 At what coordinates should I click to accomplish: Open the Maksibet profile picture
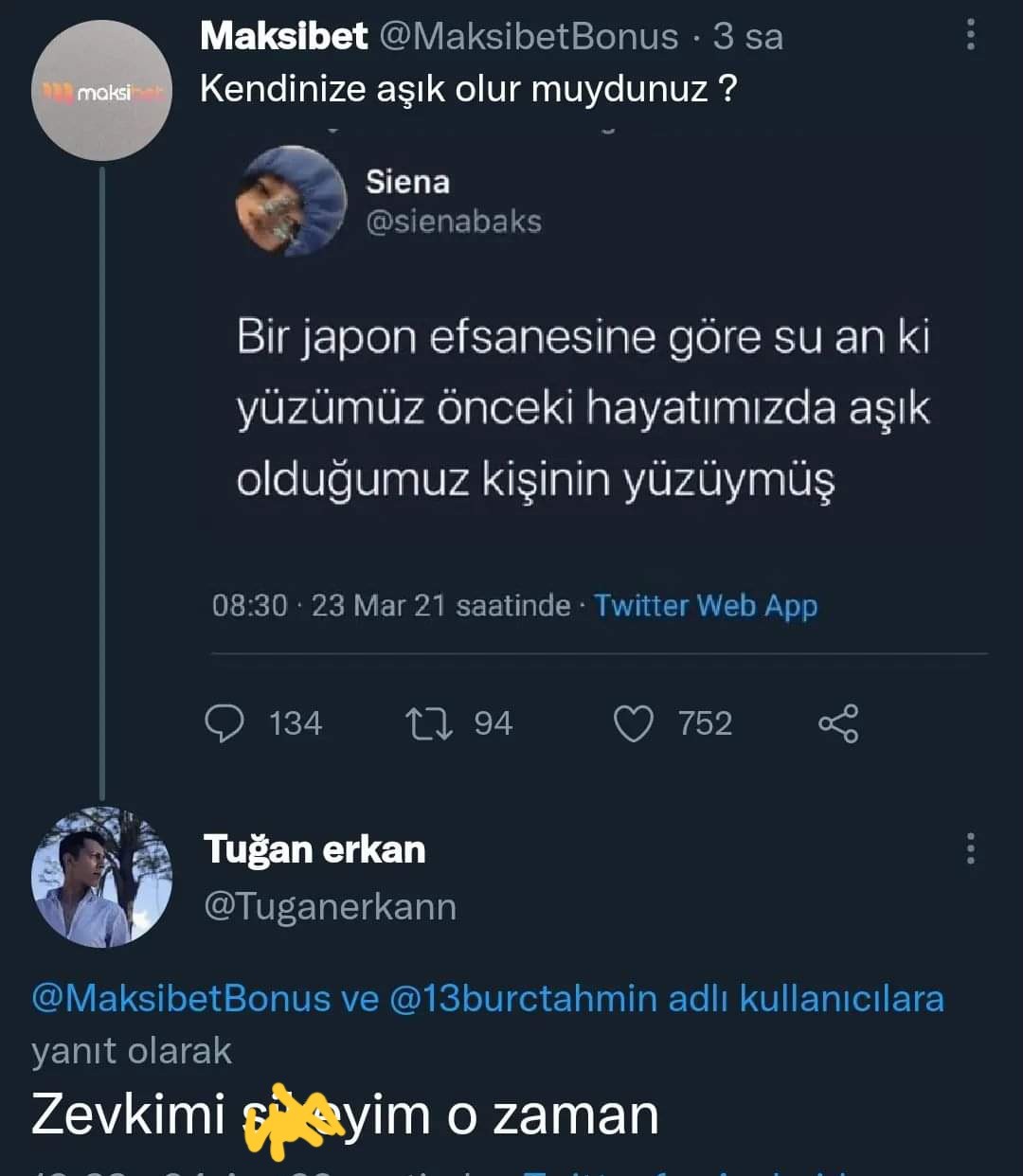click(x=101, y=91)
